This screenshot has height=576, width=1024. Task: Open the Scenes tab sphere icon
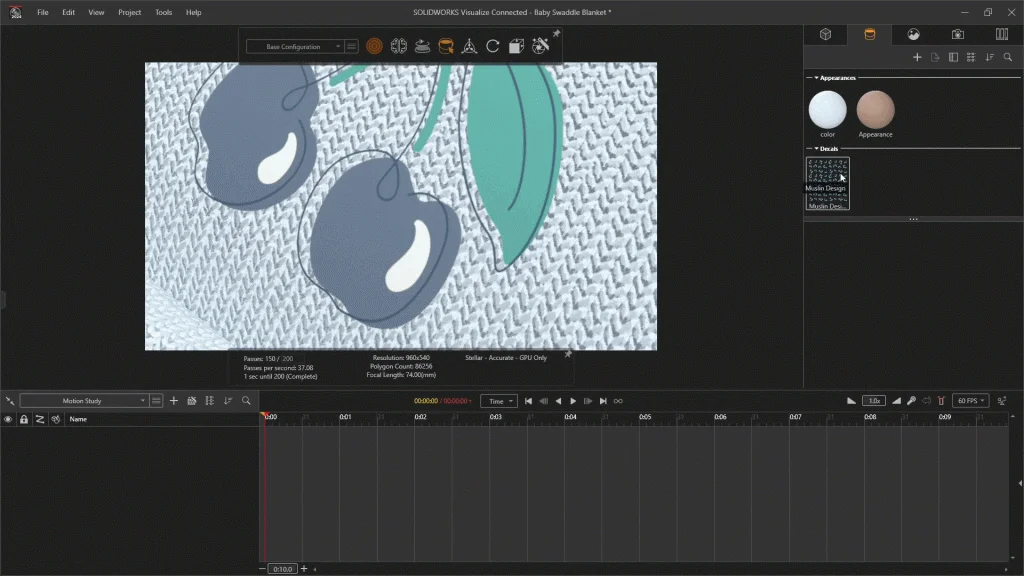coord(913,34)
